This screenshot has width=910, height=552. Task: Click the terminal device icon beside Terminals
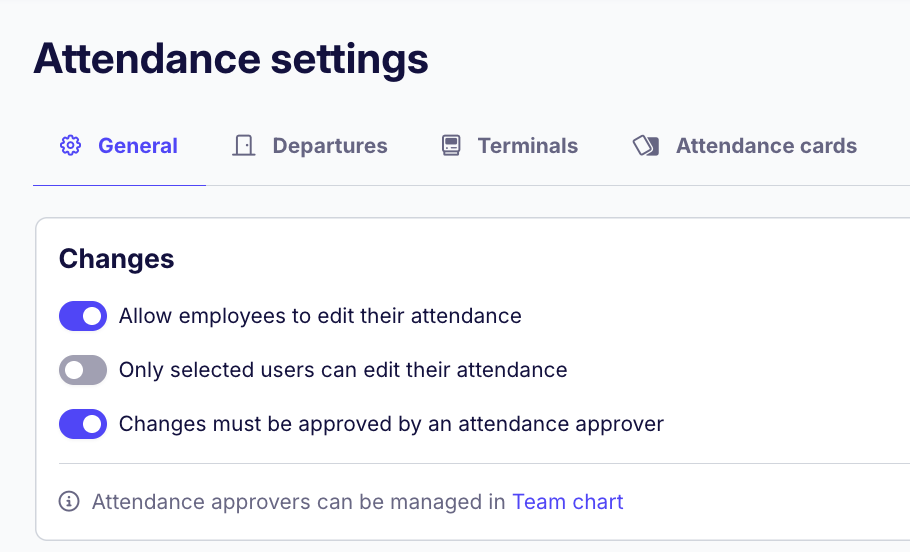[450, 146]
